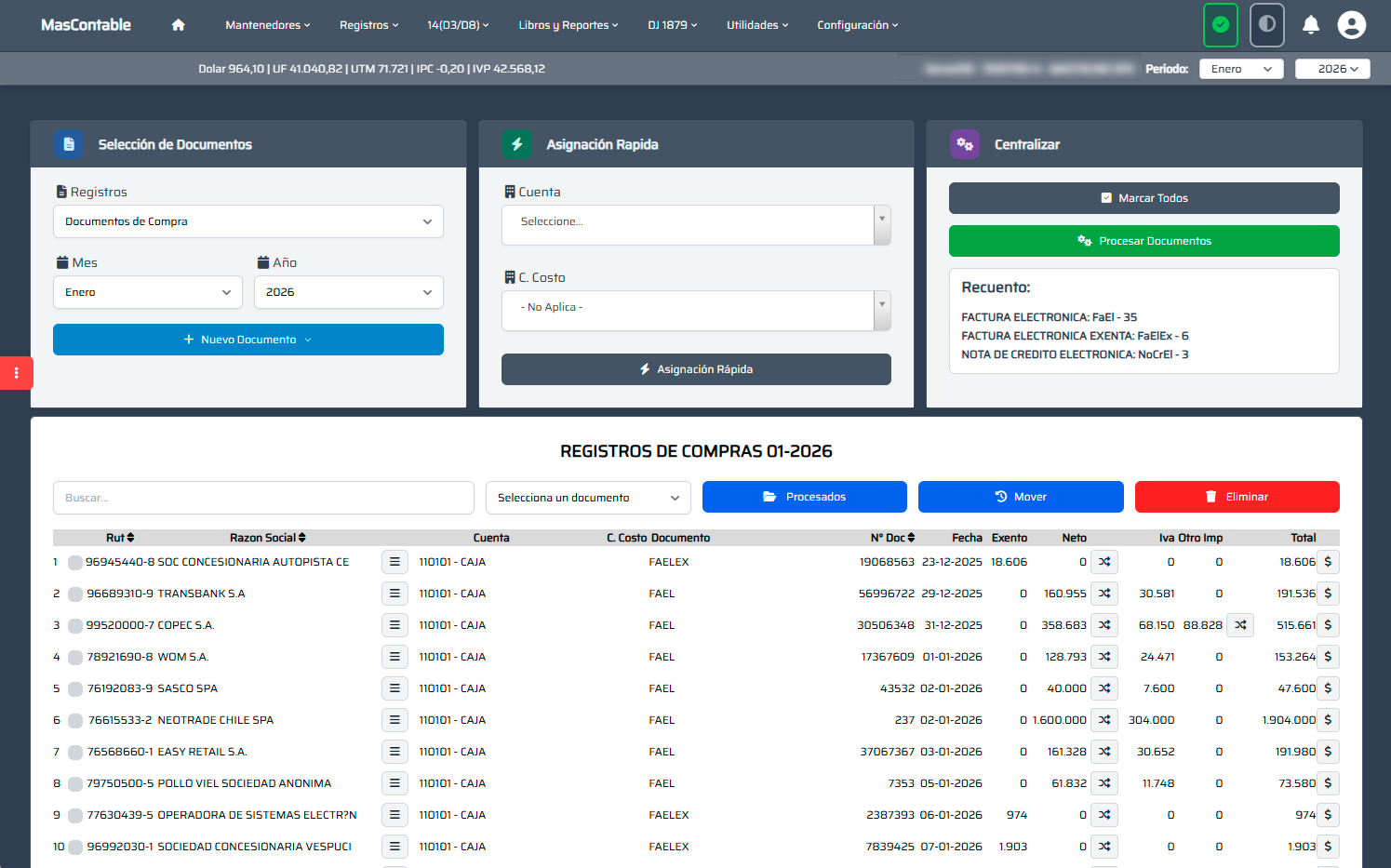This screenshot has height=868, width=1391.
Task: Open the user profile avatar
Action: [x=1351, y=25]
